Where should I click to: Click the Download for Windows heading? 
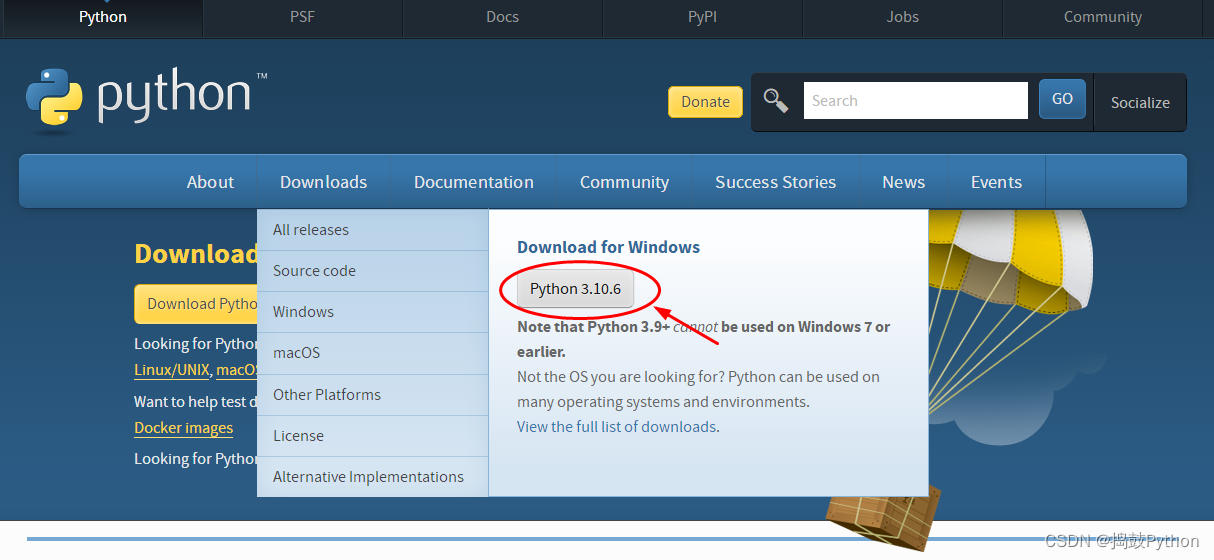pyautogui.click(x=608, y=247)
